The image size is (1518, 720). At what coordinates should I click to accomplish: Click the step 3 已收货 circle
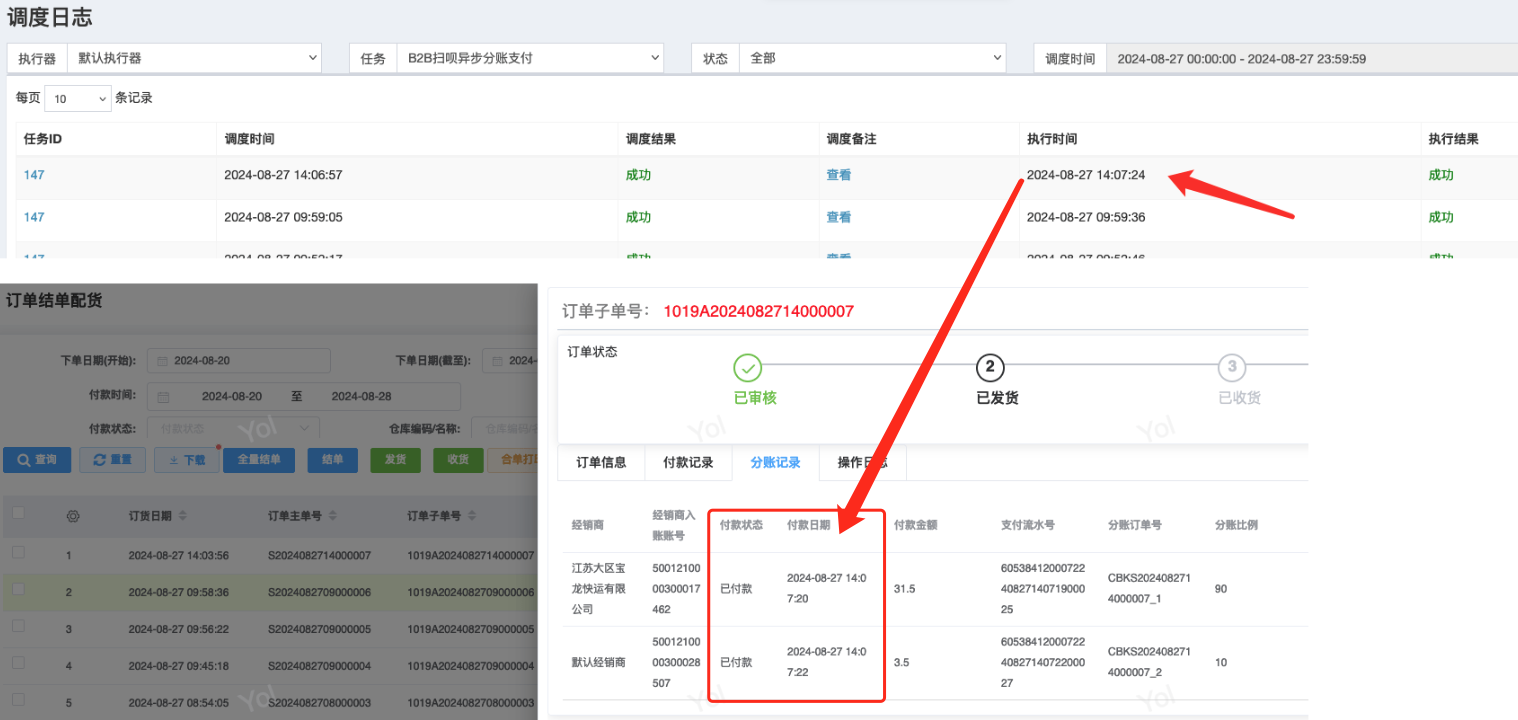point(1231,368)
